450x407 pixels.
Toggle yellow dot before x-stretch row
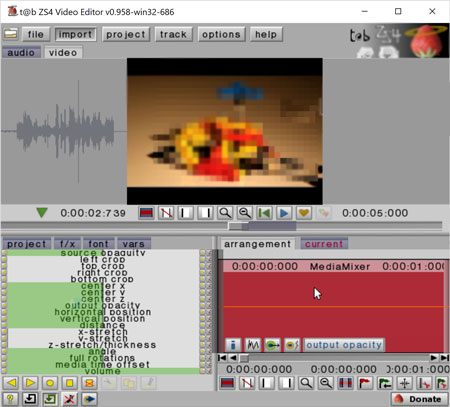(x=4, y=332)
